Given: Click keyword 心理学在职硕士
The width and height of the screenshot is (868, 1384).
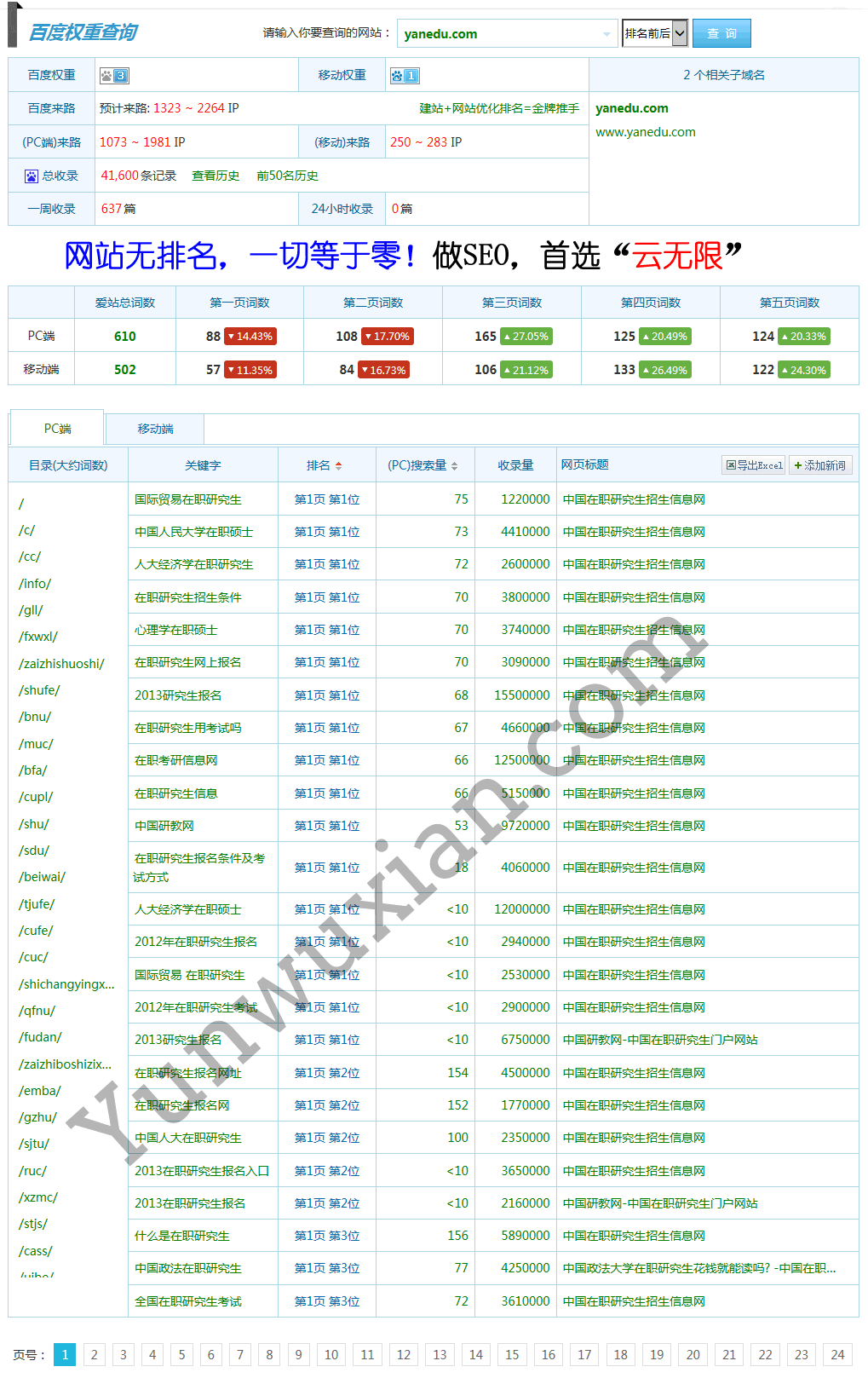Looking at the screenshot, I should coord(176,630).
